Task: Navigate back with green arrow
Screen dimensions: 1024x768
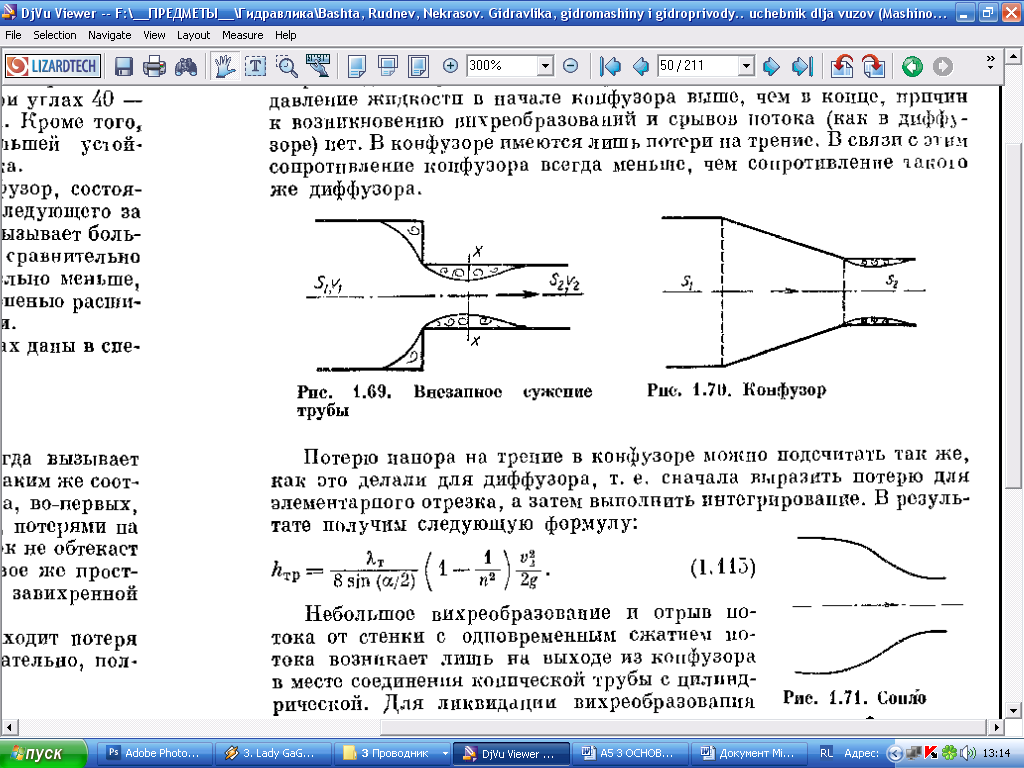Action: [912, 66]
